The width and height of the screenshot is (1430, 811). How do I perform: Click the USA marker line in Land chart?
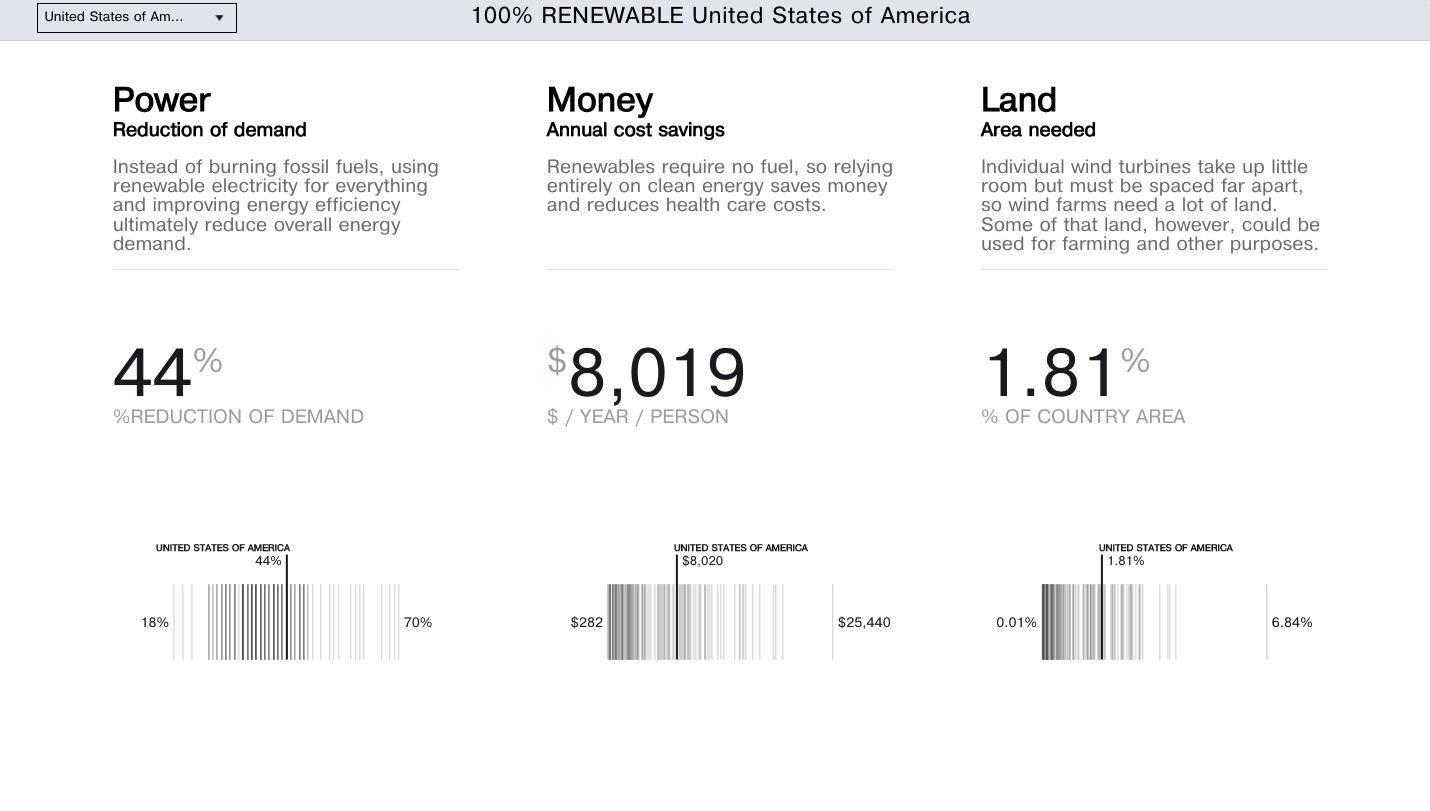tap(1102, 620)
